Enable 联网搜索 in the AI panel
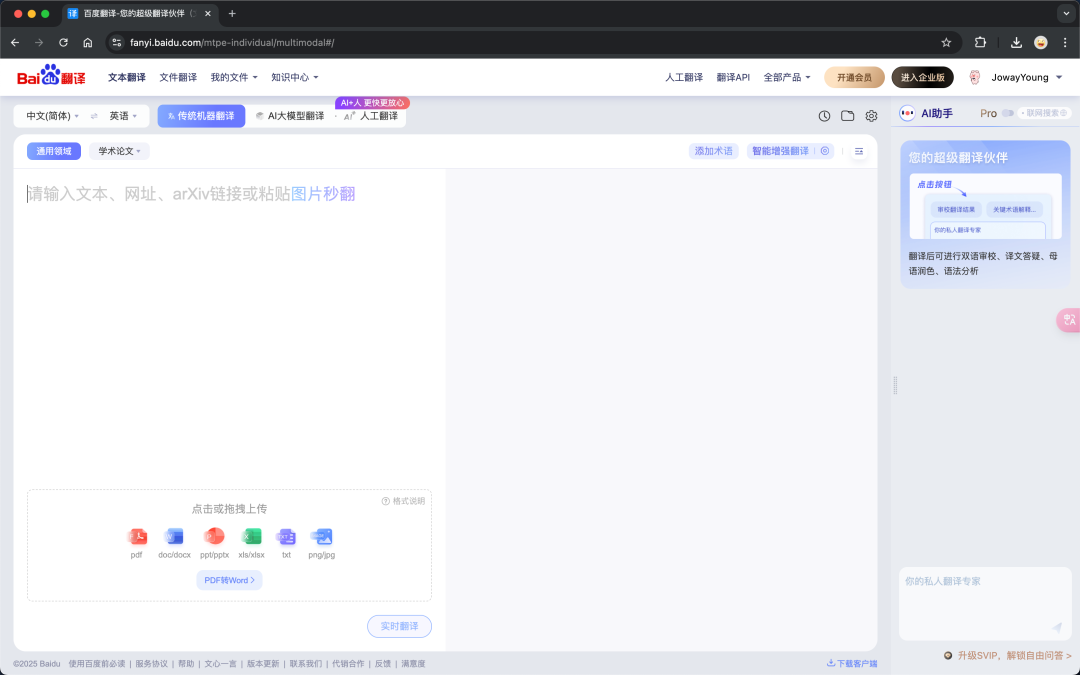 pos(1043,113)
